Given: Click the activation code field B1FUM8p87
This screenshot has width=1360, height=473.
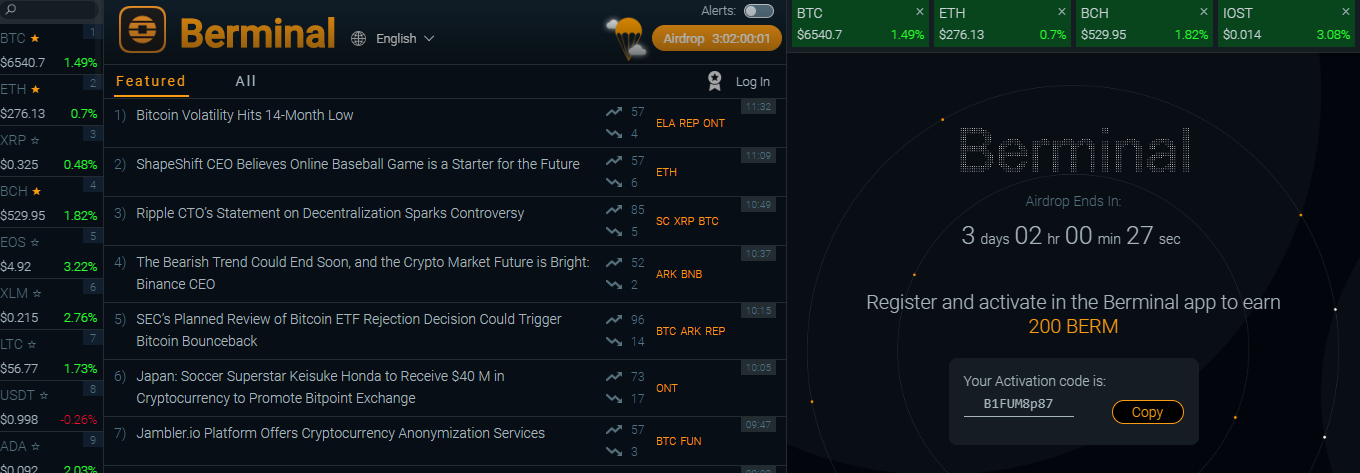Looking at the screenshot, I should (1018, 404).
